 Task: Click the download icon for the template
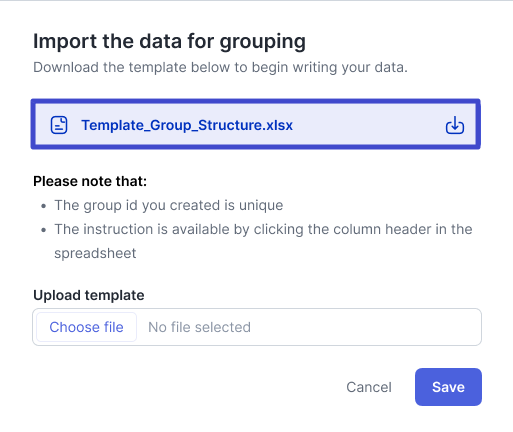click(455, 125)
